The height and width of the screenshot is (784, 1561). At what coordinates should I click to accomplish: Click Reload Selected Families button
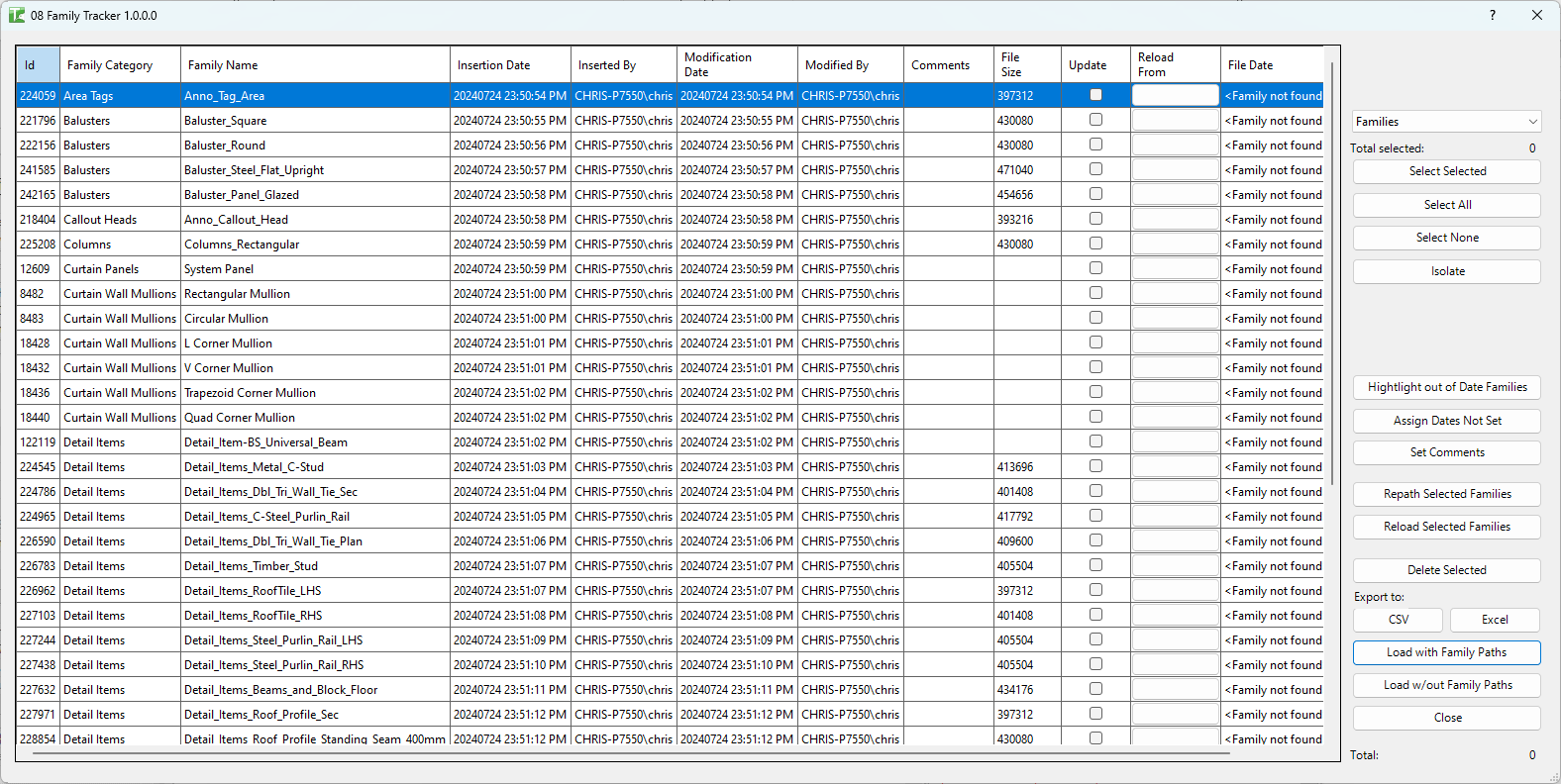click(1446, 527)
